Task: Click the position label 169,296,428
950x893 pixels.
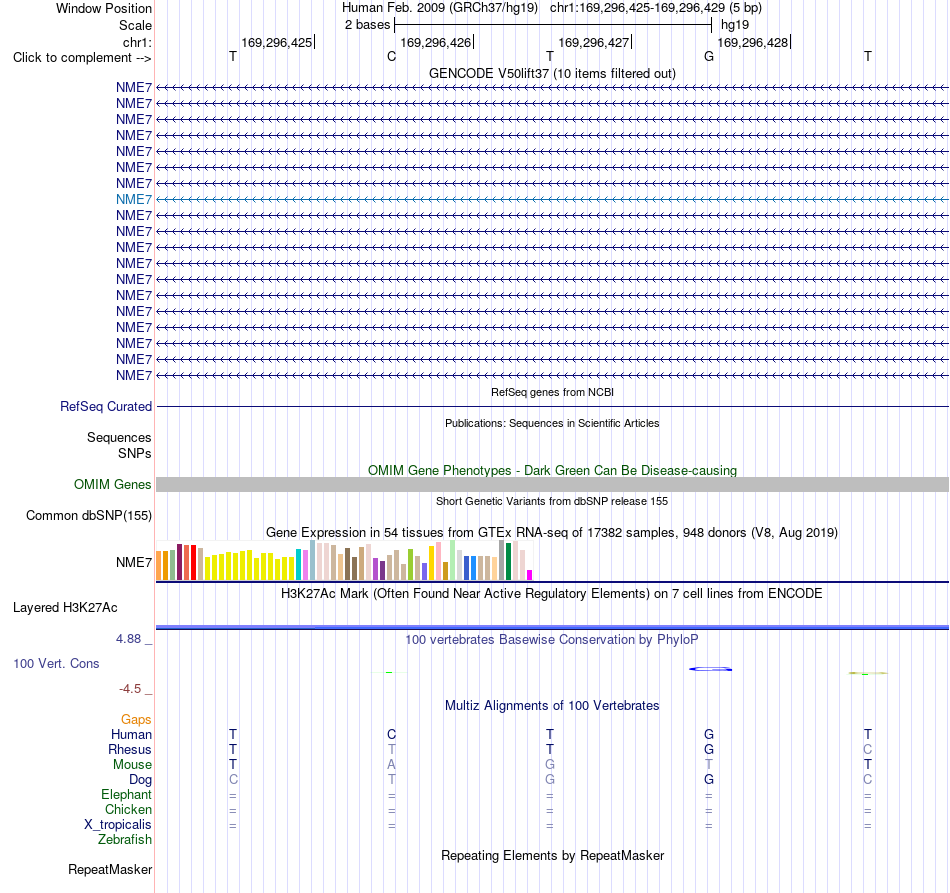Action: 752,42
